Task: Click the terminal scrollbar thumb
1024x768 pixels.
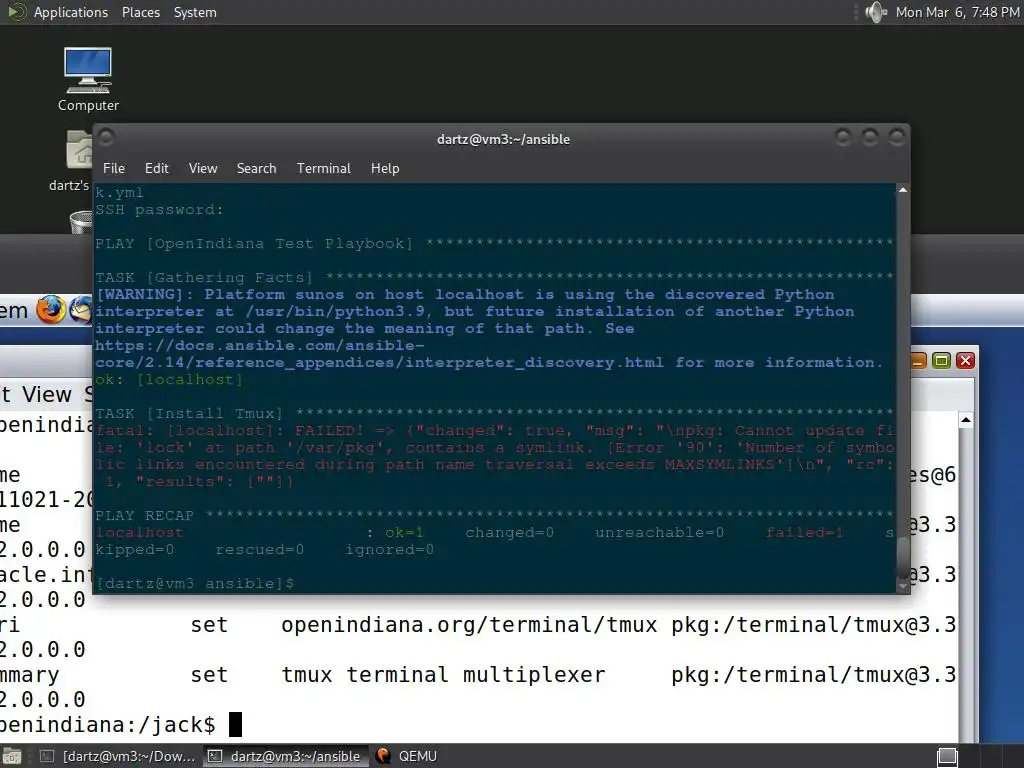Action: coord(903,557)
